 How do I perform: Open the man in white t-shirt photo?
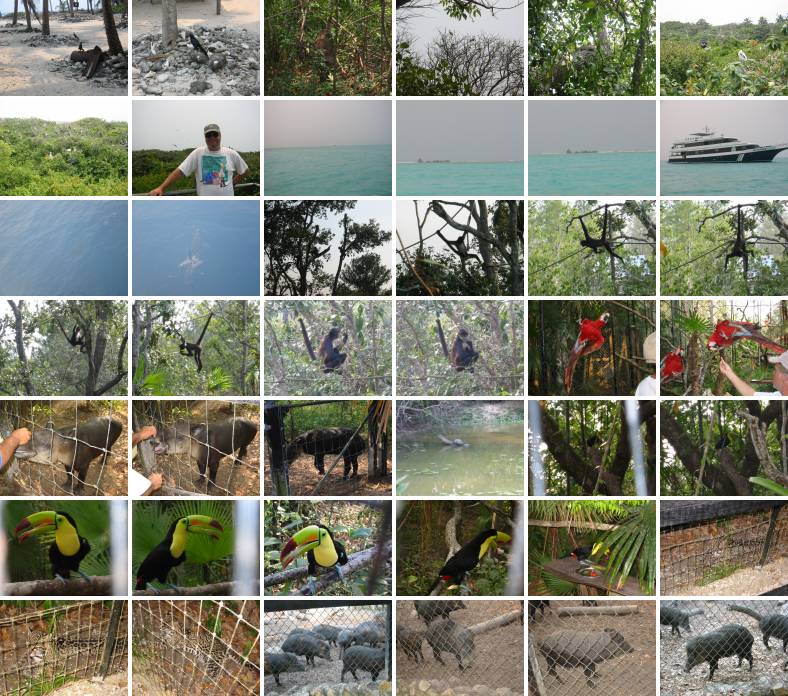(196, 148)
